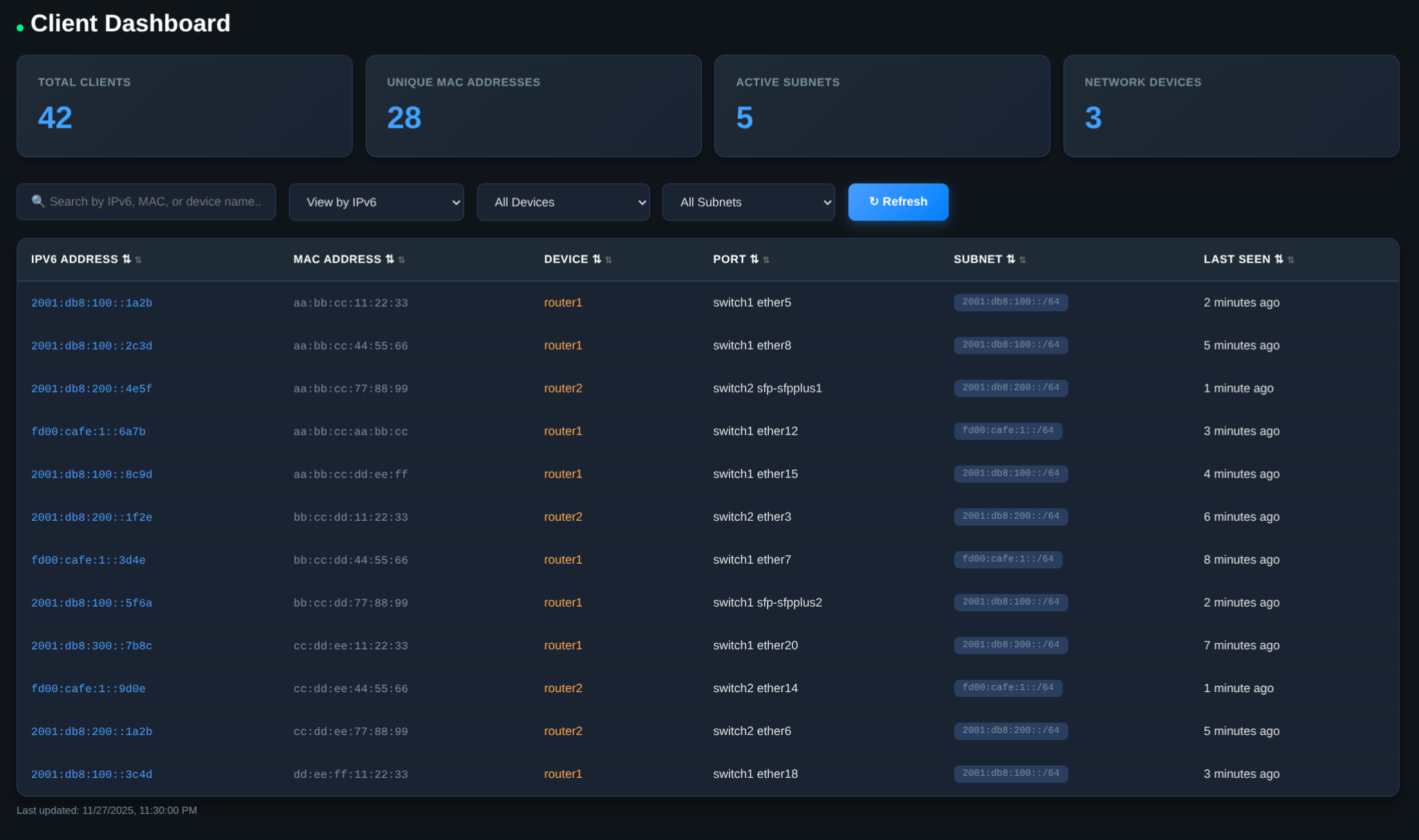Open the View by IPv6 dropdown
The height and width of the screenshot is (840, 1419).
point(377,202)
